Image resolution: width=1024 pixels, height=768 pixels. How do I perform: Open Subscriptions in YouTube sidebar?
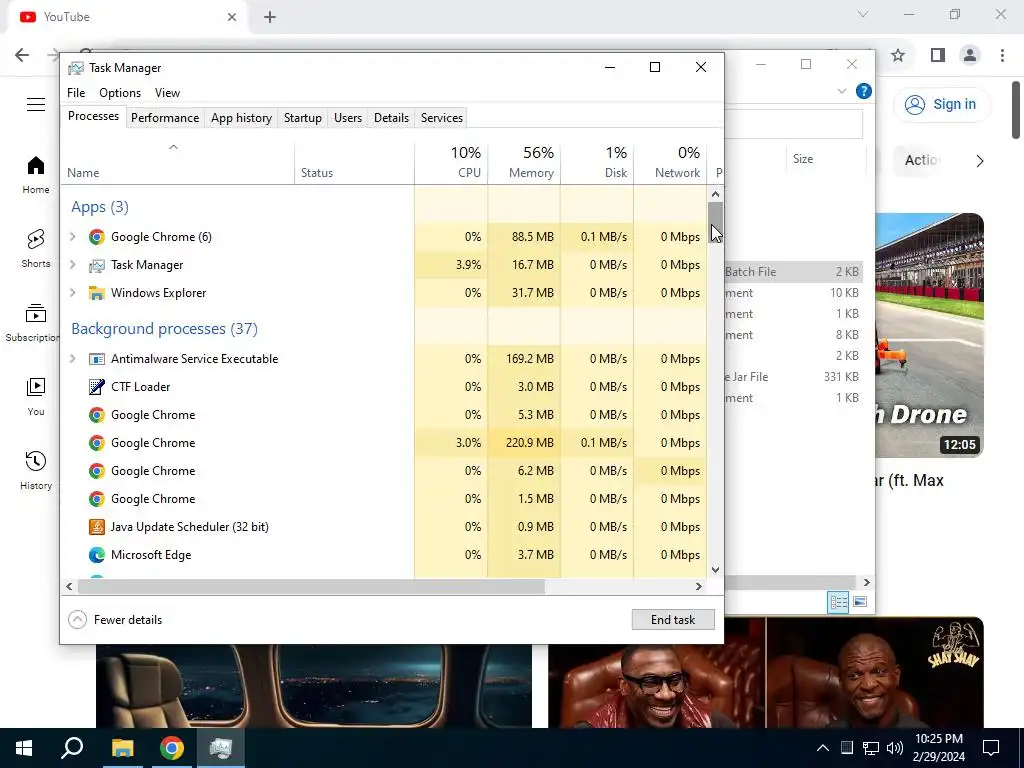click(33, 323)
